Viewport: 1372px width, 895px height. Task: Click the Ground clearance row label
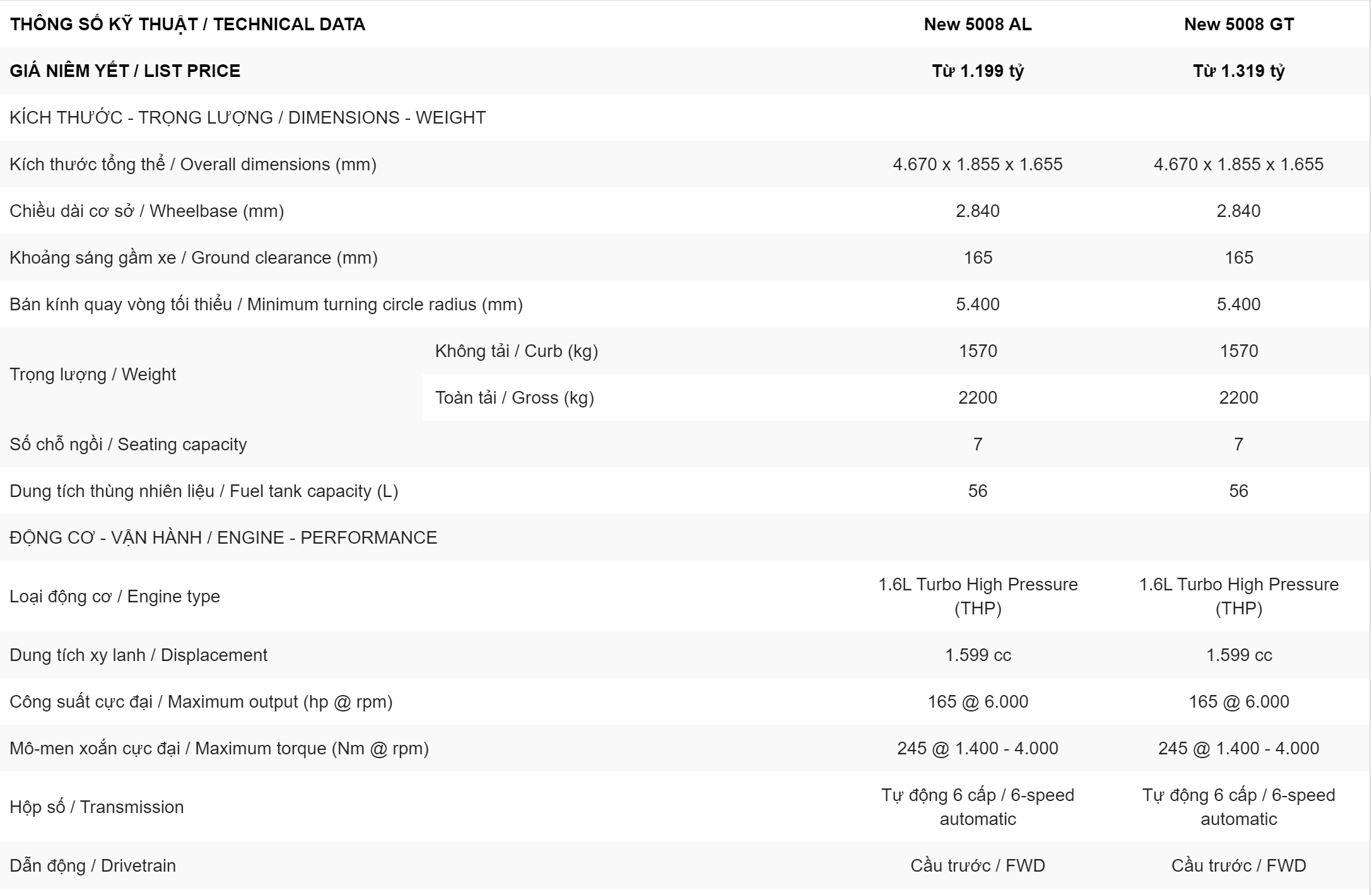(193, 257)
